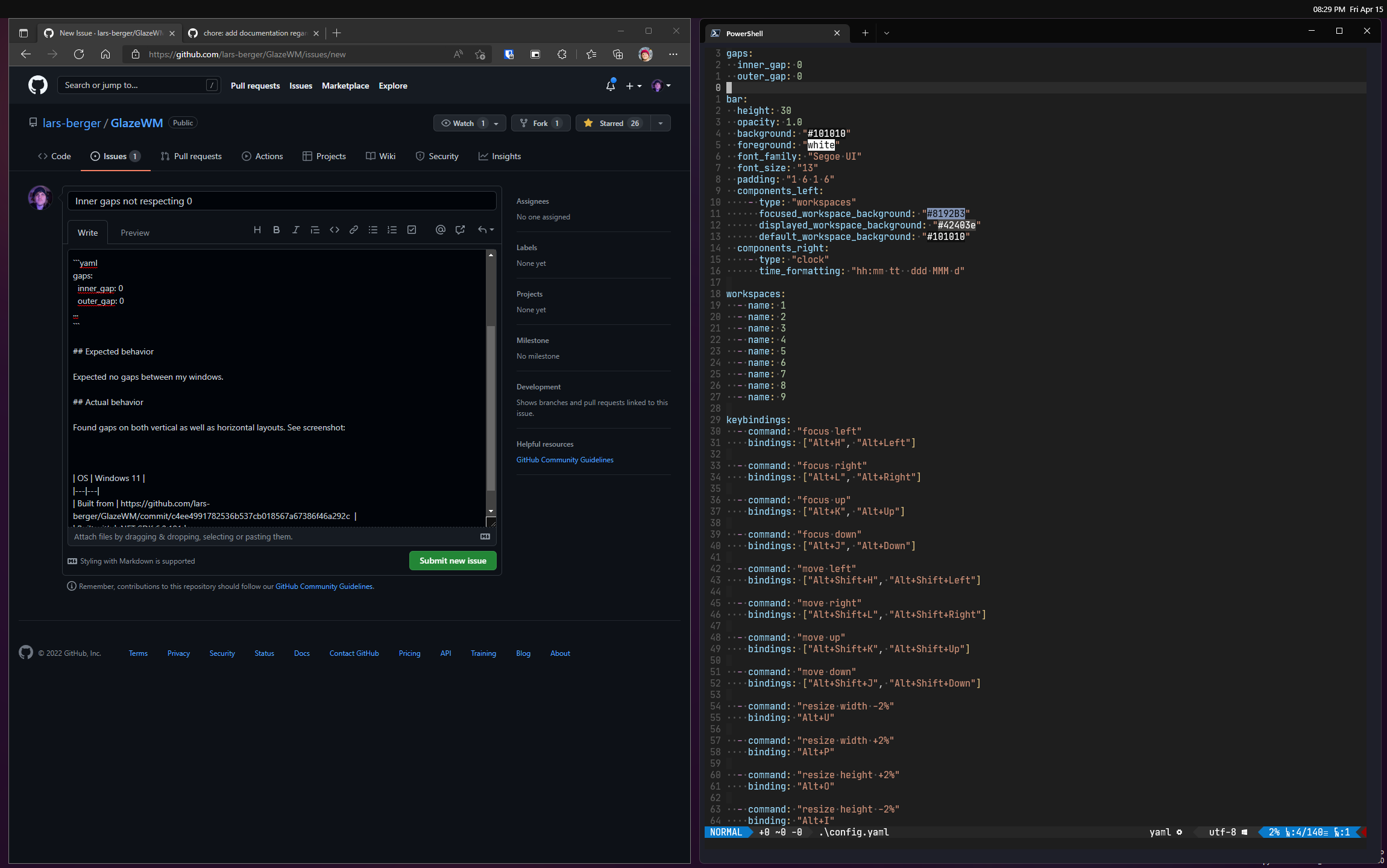This screenshot has height=868, width=1387.
Task: Insert a code snippet via the toolbar
Action: [x=335, y=230]
